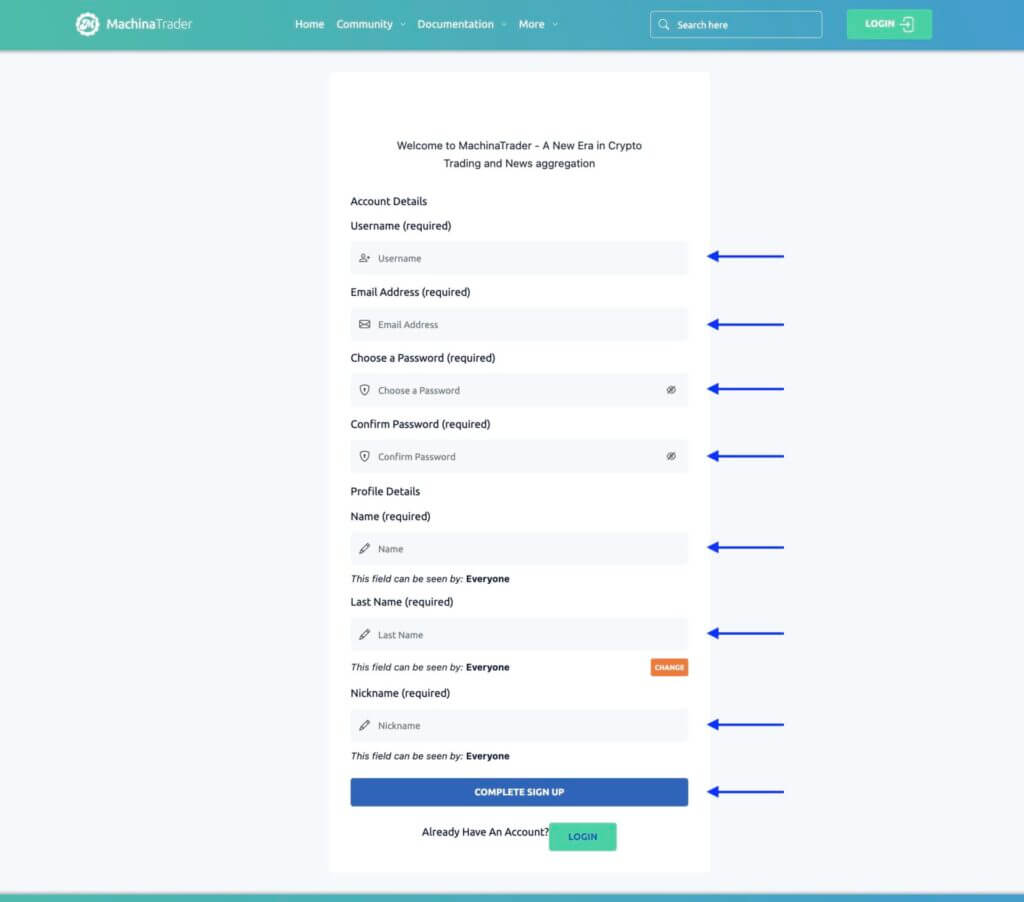Focus the Confirm Password field
The width and height of the screenshot is (1024, 902).
coord(519,456)
